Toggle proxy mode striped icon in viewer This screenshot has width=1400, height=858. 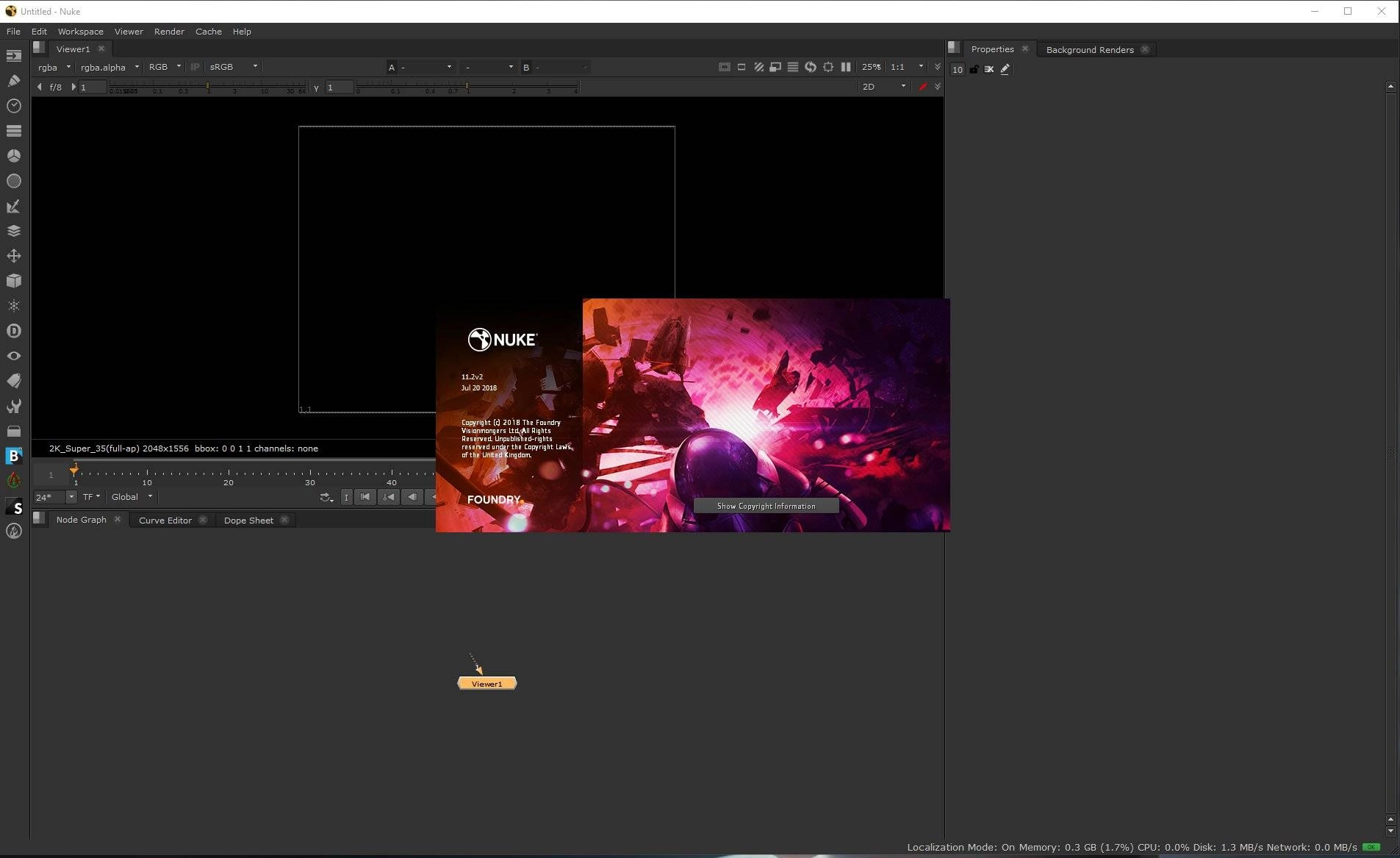coord(758,67)
